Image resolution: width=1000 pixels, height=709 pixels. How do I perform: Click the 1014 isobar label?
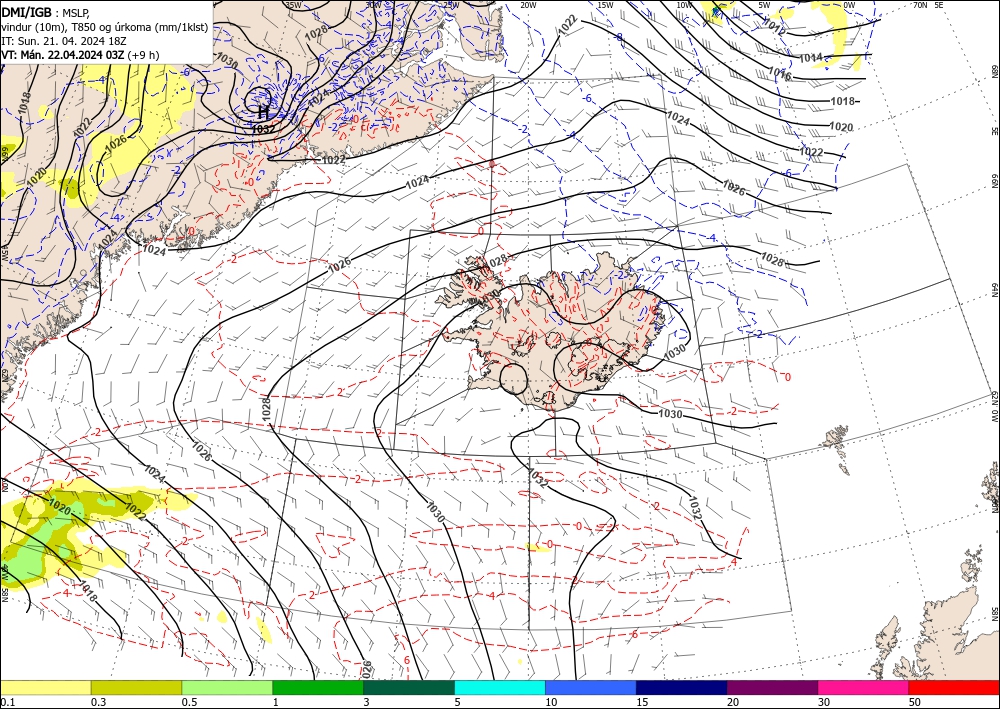(x=811, y=58)
